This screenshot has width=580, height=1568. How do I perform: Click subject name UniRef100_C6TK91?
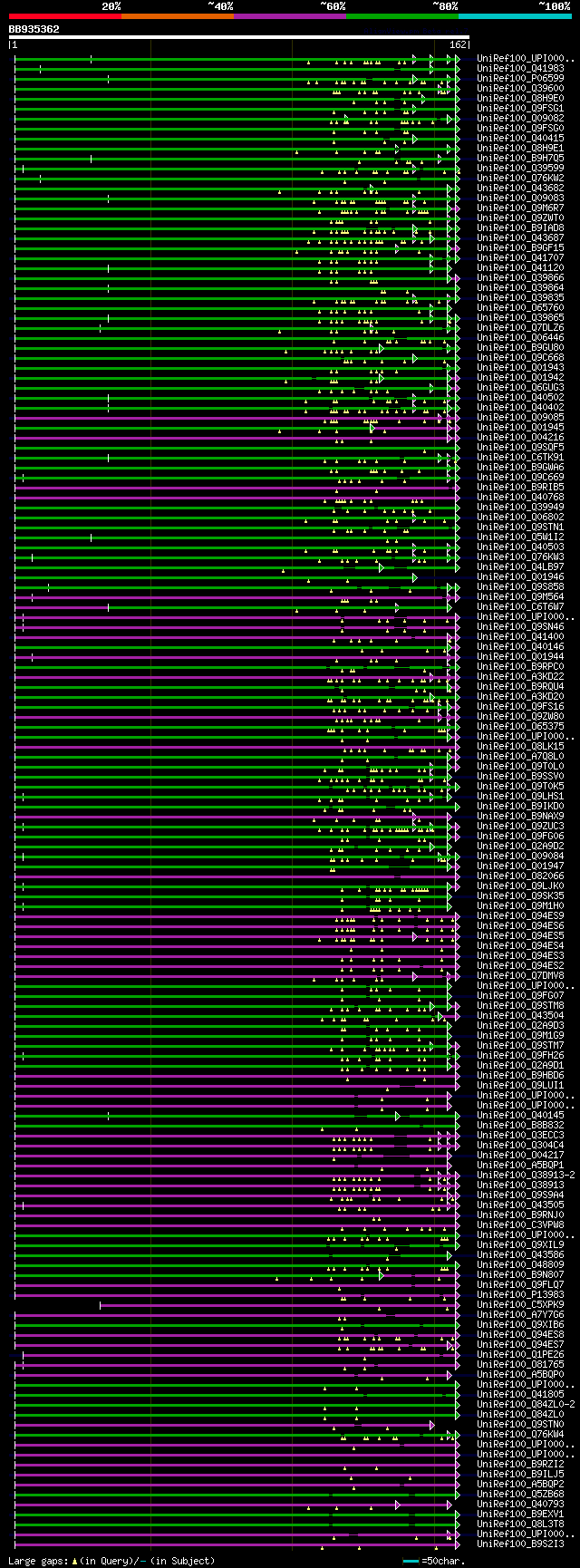[520, 457]
